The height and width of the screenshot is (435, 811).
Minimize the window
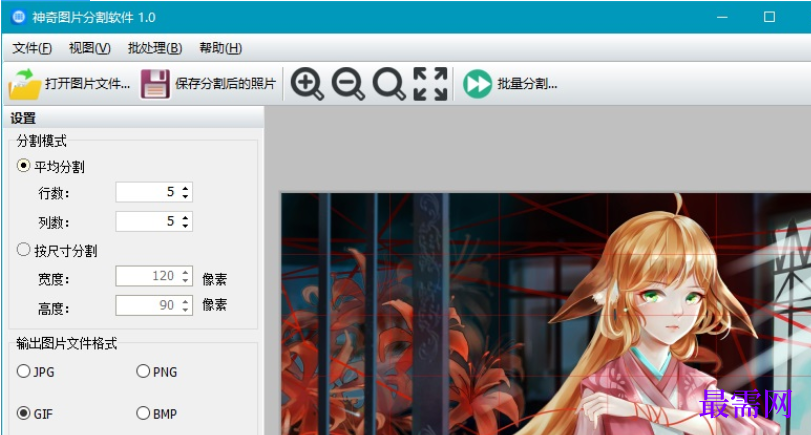click(722, 17)
